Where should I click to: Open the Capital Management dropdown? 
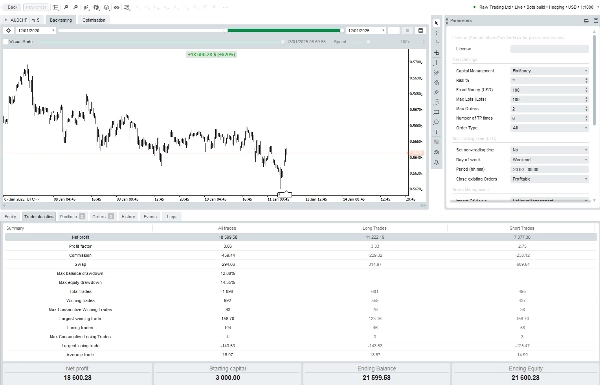(x=549, y=71)
